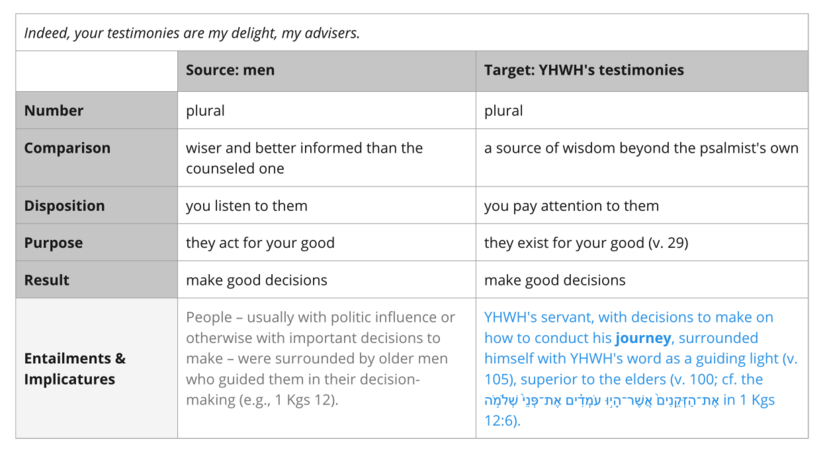Click the 'Comparison' row label

(x=67, y=148)
